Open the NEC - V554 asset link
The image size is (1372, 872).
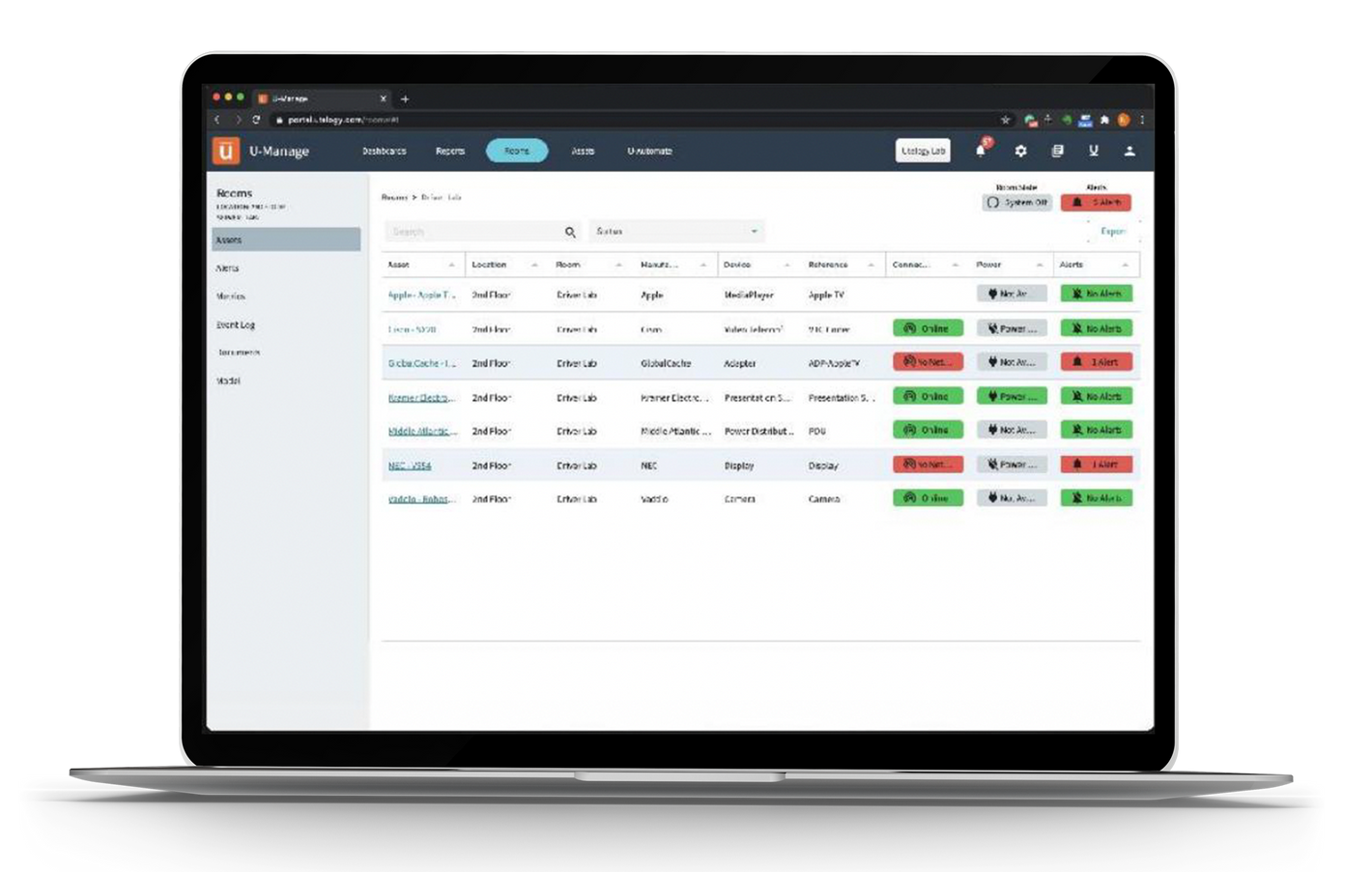tap(410, 465)
